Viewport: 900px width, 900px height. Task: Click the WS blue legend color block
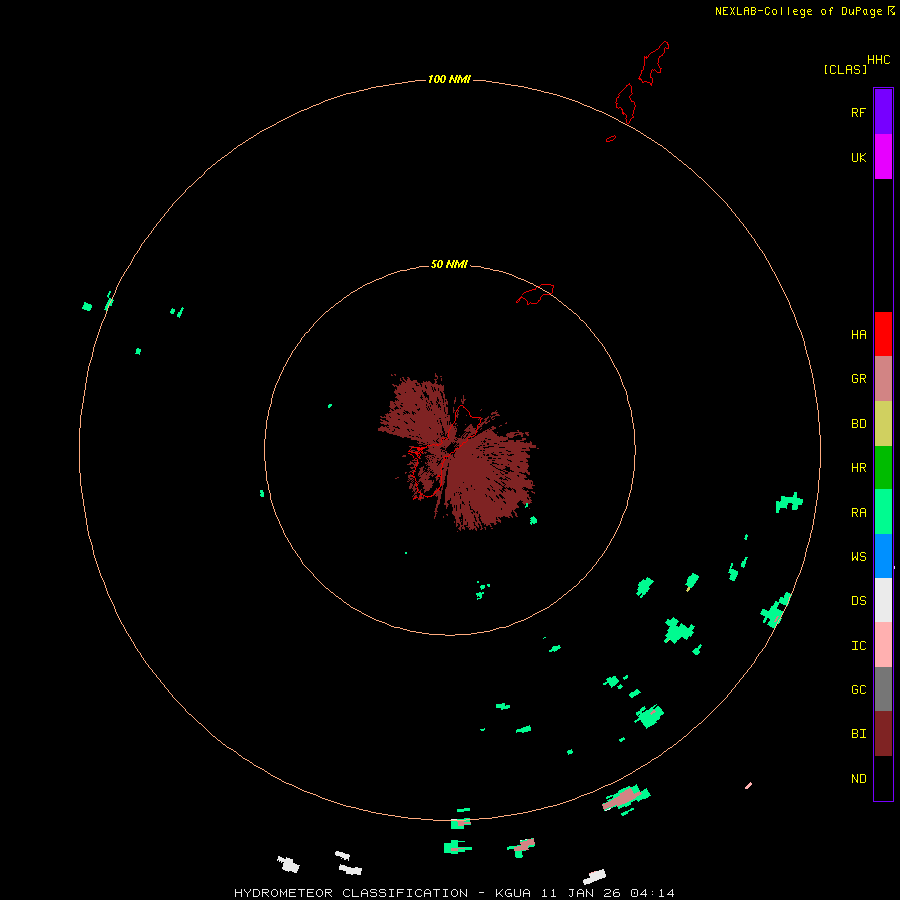click(883, 556)
